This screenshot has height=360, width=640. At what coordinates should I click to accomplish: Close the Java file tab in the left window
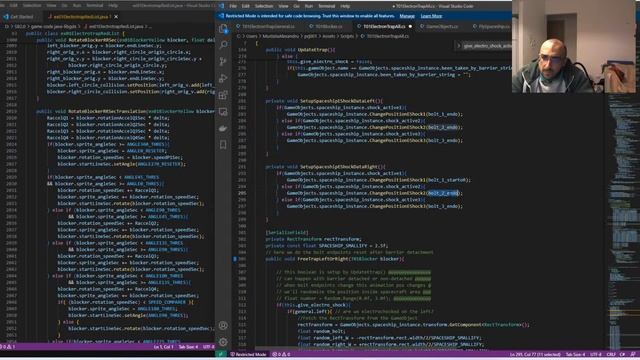[116, 17]
